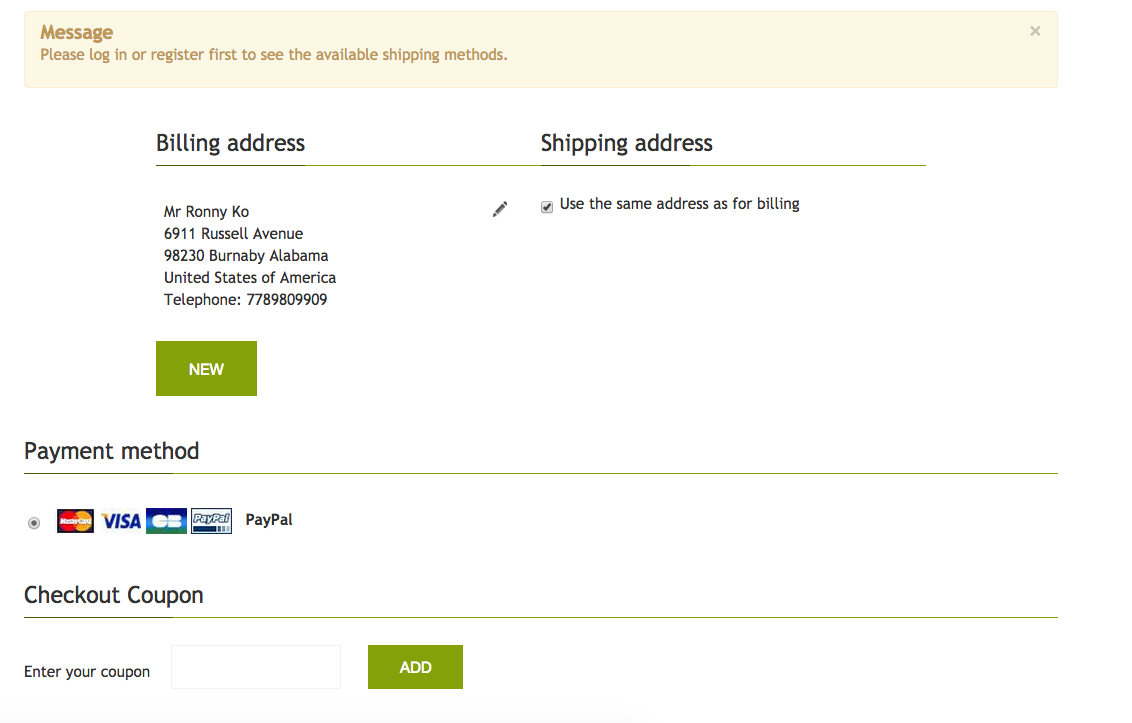Toggle the same address as billing checkbox

(547, 207)
